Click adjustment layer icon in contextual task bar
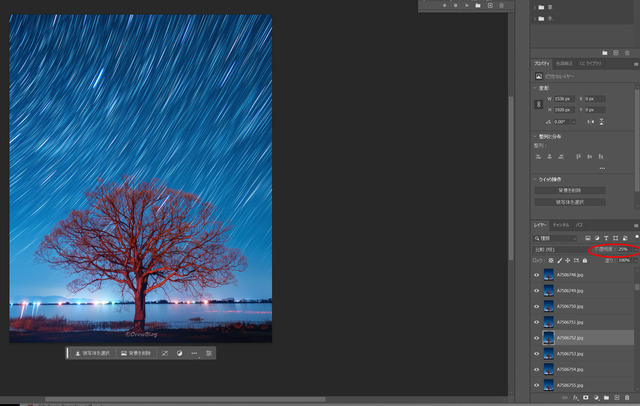Image resolution: width=640 pixels, height=406 pixels. point(180,353)
